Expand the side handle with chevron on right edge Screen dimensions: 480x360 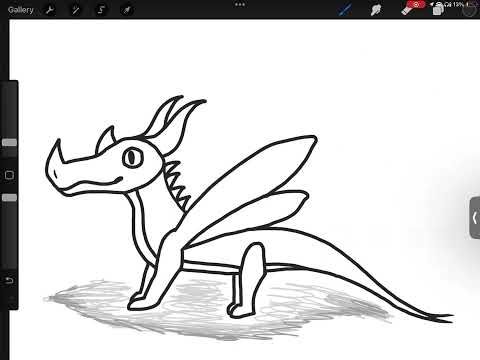click(x=475, y=218)
